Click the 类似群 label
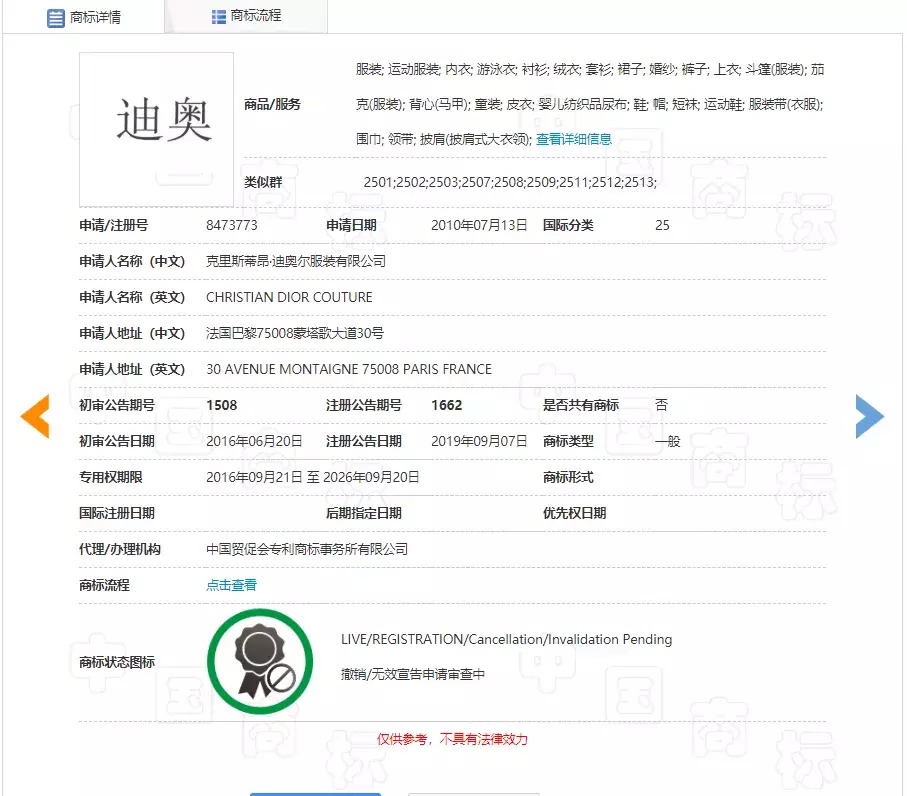This screenshot has height=796, width=907. (x=263, y=182)
